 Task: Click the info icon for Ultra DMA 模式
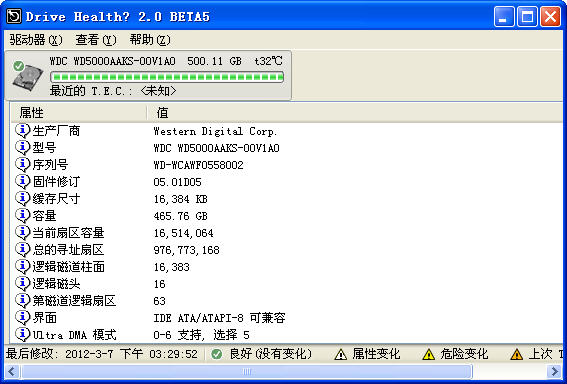(22, 334)
